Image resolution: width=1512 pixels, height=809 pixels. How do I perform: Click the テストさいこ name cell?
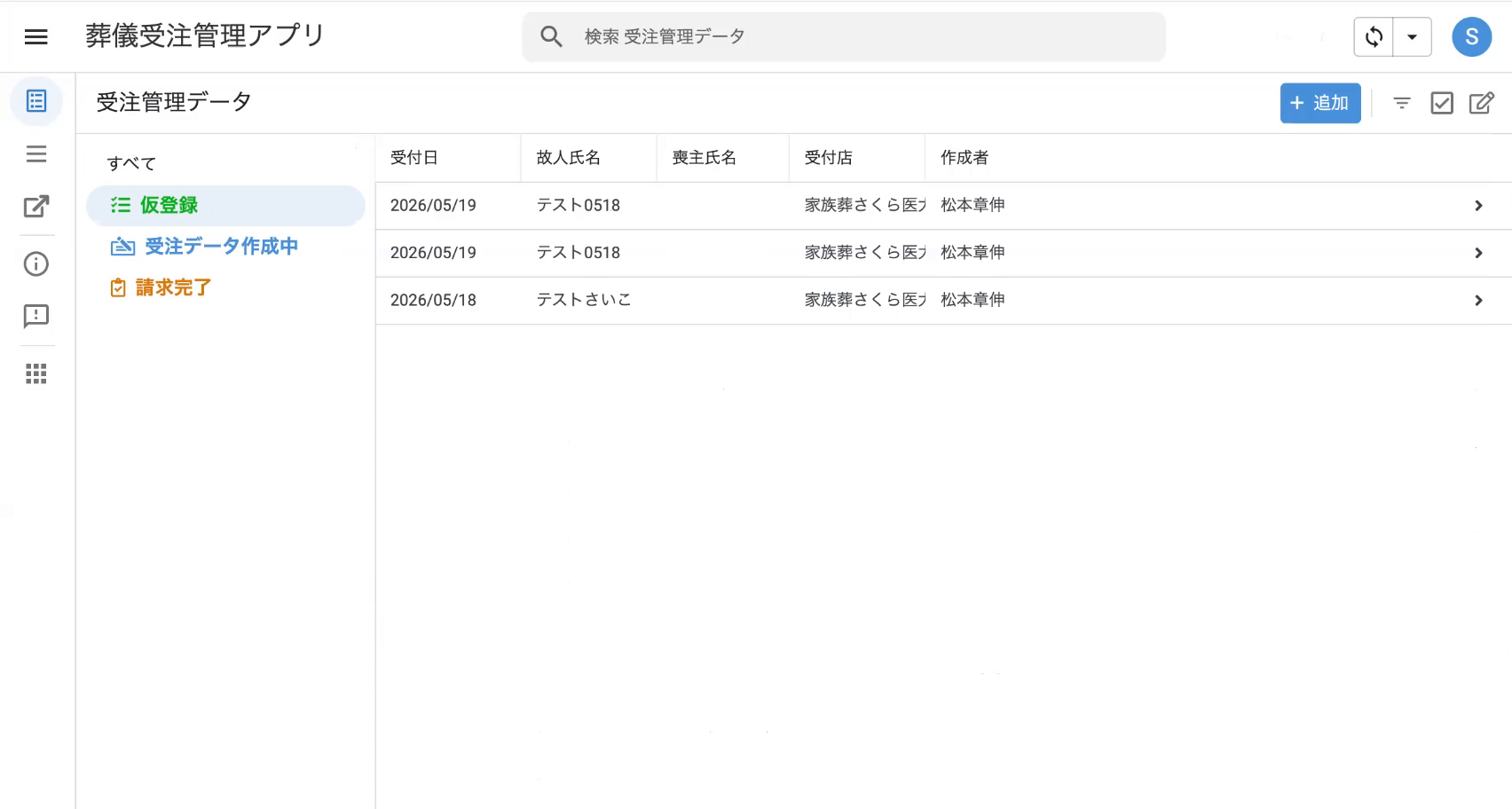(584, 300)
